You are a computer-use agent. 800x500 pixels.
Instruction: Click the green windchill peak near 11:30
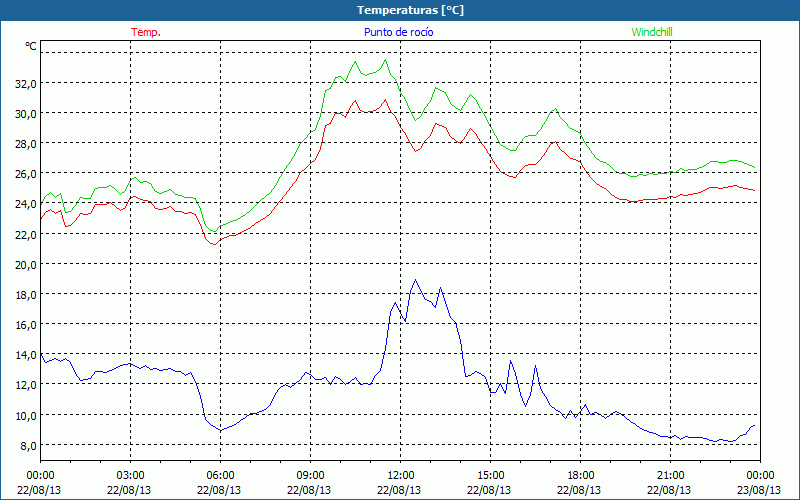[385, 60]
